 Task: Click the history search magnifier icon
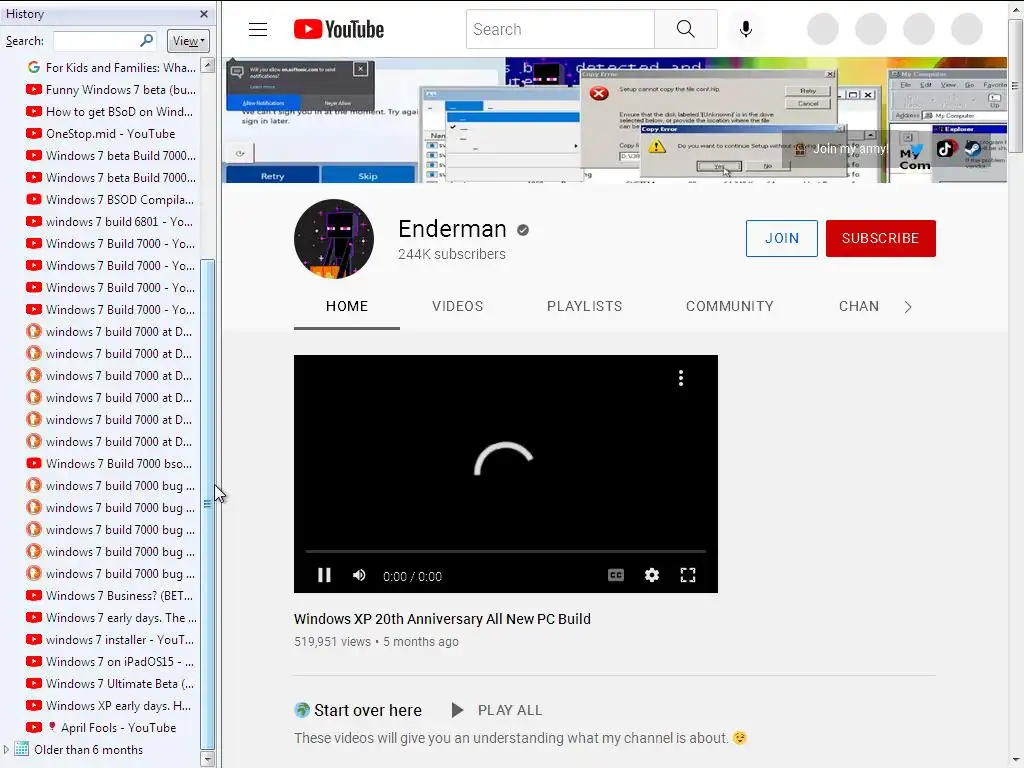point(147,40)
